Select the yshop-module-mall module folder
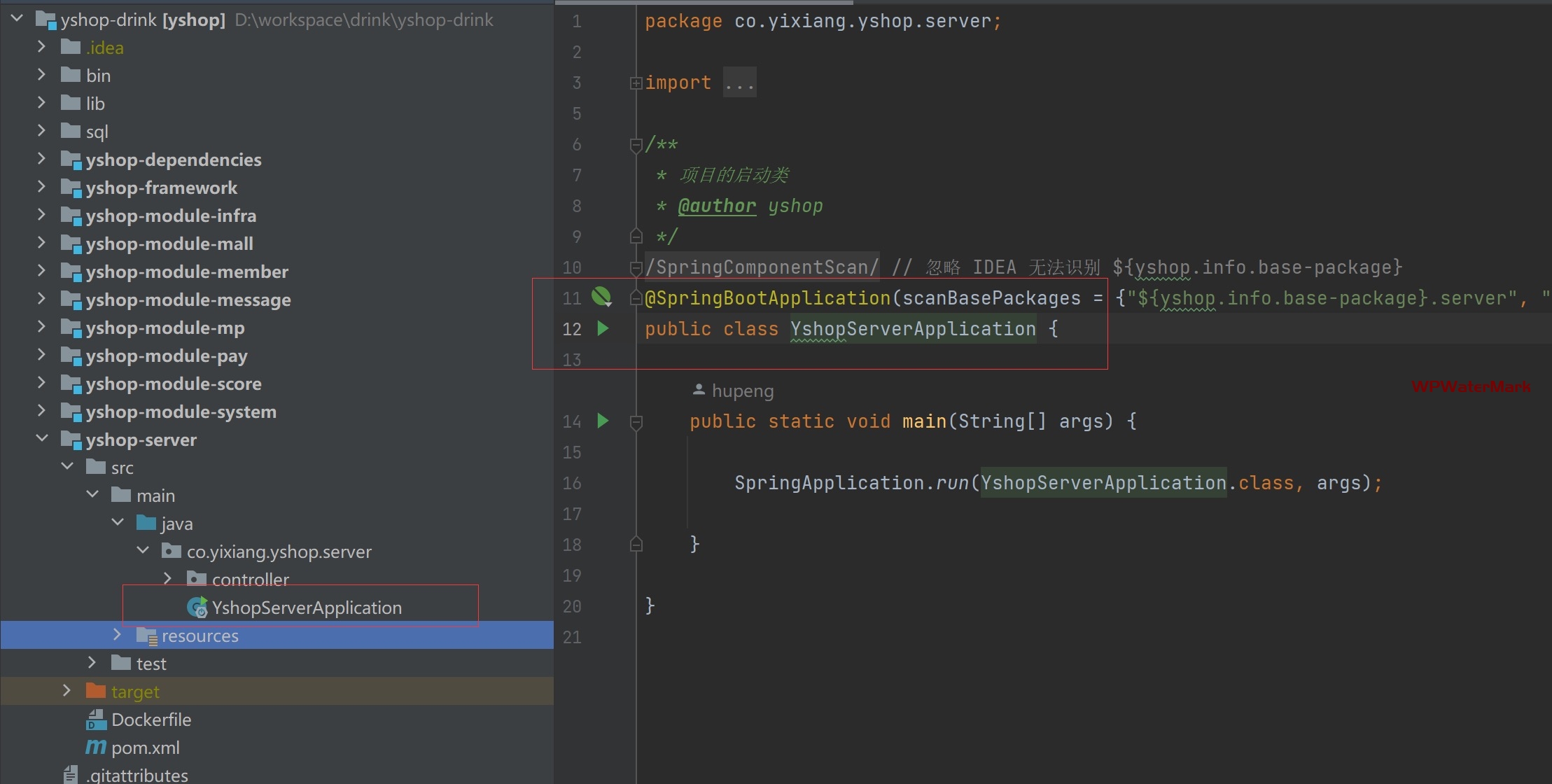 coord(169,244)
